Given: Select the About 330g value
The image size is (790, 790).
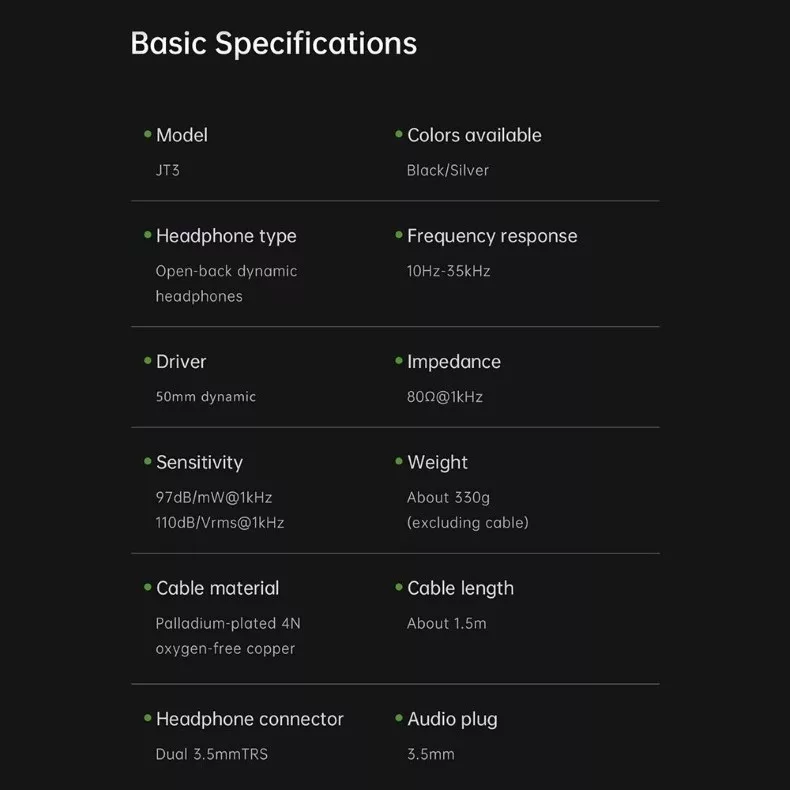Looking at the screenshot, I should pos(448,497).
